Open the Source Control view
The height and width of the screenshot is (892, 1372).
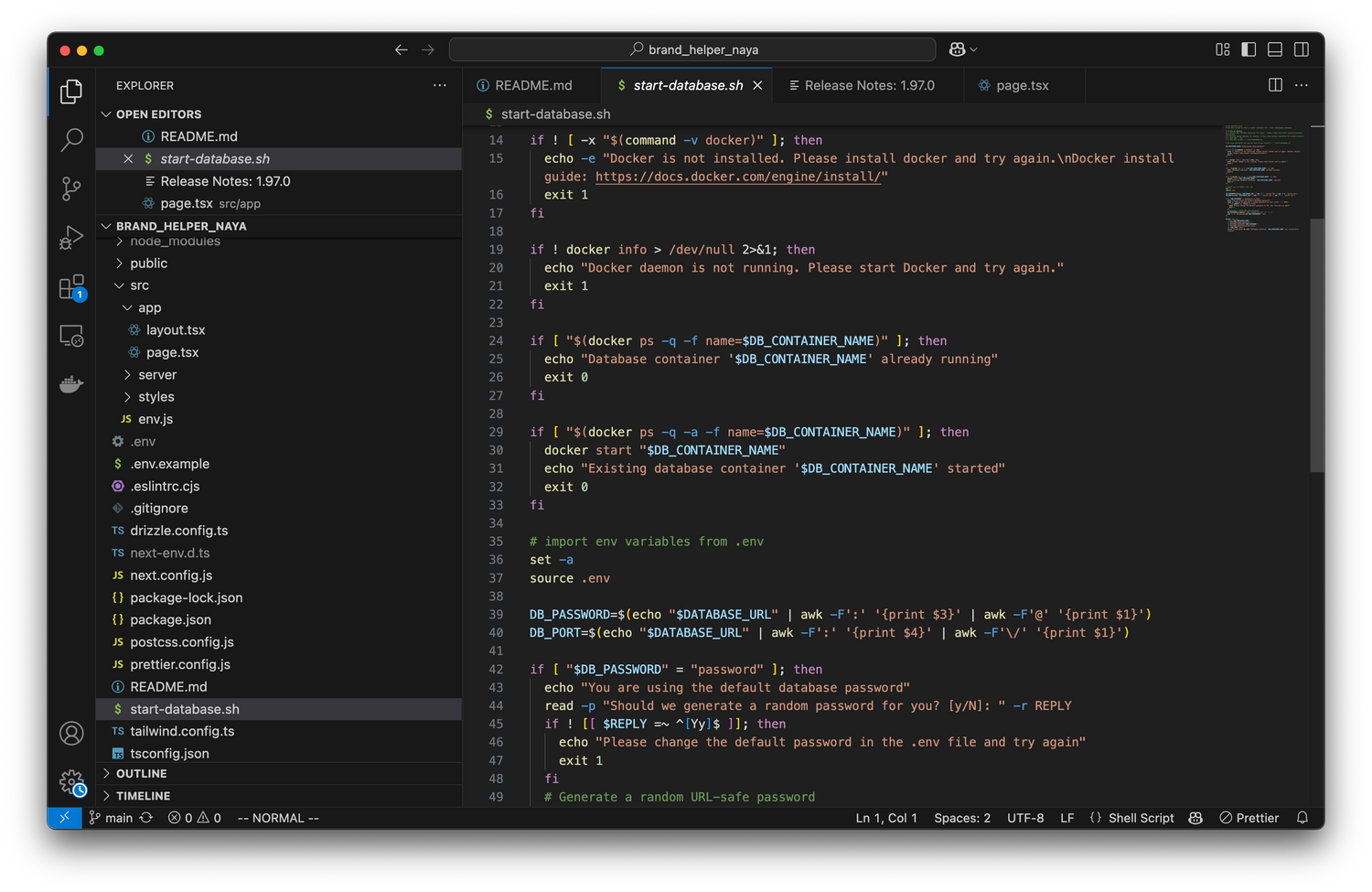tap(70, 188)
